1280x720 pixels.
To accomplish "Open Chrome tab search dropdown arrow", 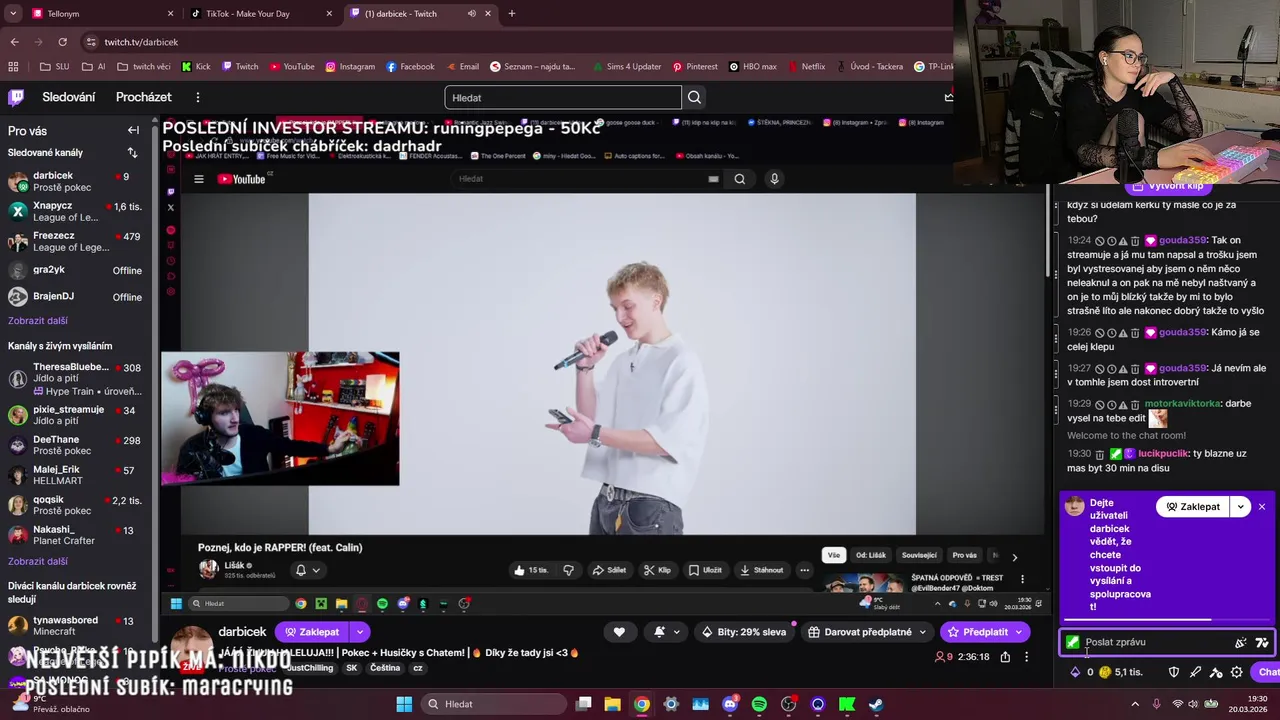I will click(12, 14).
